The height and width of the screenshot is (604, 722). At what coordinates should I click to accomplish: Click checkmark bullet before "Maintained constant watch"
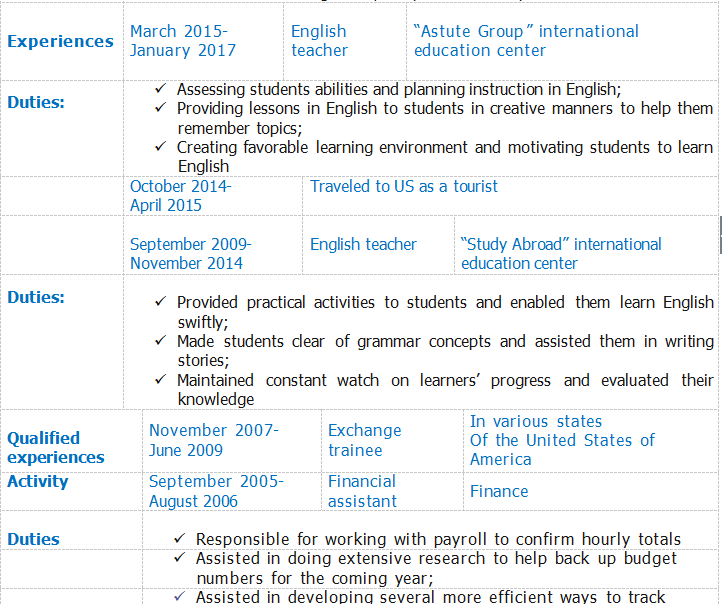[x=161, y=380]
